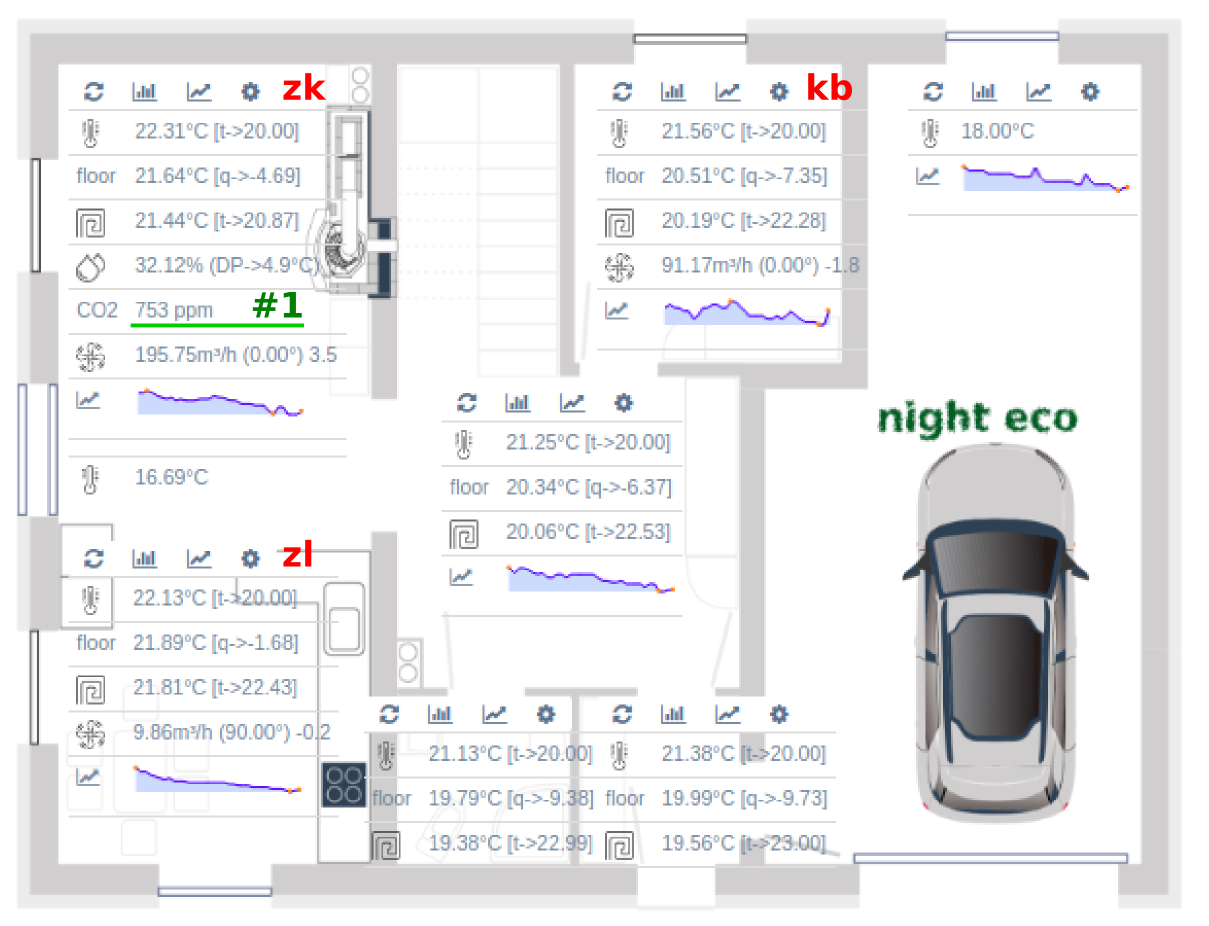Open bar chart in zl panel
The height and width of the screenshot is (926, 1209).
145,558
